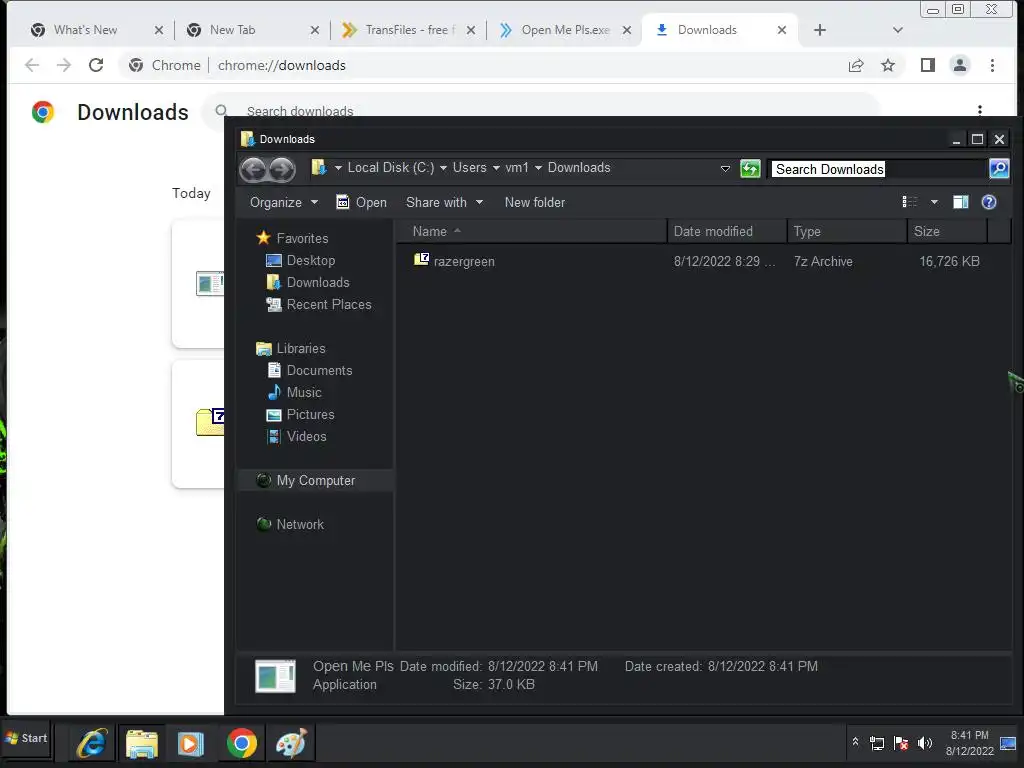Sort files by Type column
1024x768 pixels.
(847, 231)
